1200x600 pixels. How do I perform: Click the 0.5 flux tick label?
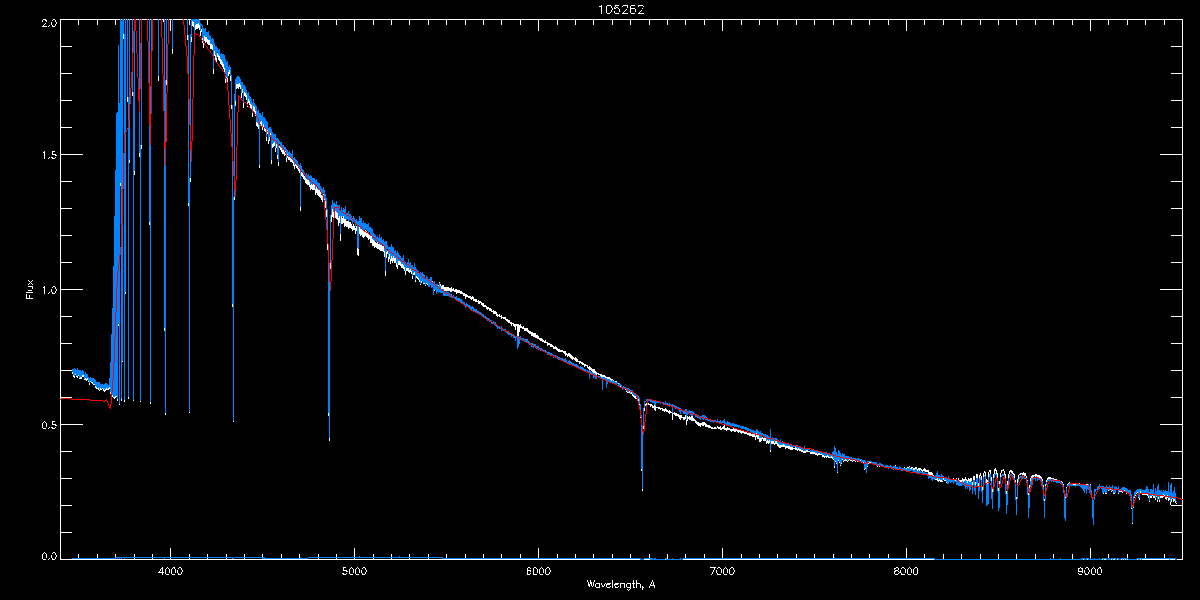48,424
